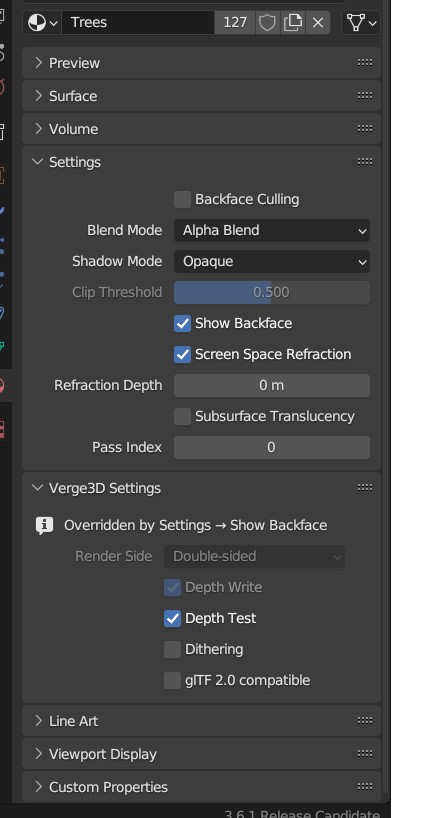
Task: Toggle fake user shield icon
Action: tap(267, 22)
